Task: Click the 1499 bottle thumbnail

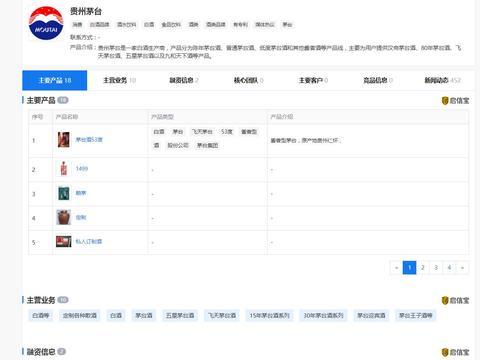Action: point(64,169)
